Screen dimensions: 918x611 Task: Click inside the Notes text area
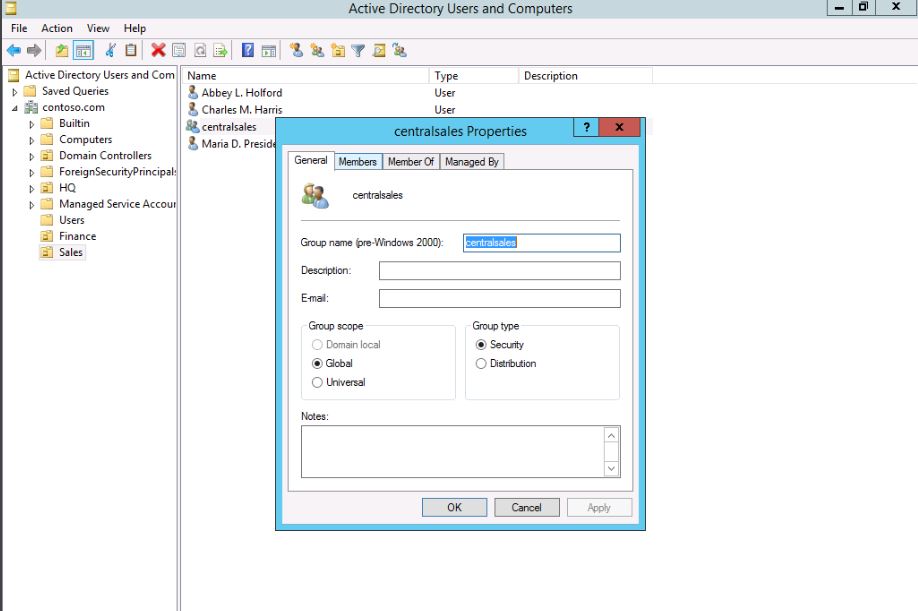click(452, 451)
